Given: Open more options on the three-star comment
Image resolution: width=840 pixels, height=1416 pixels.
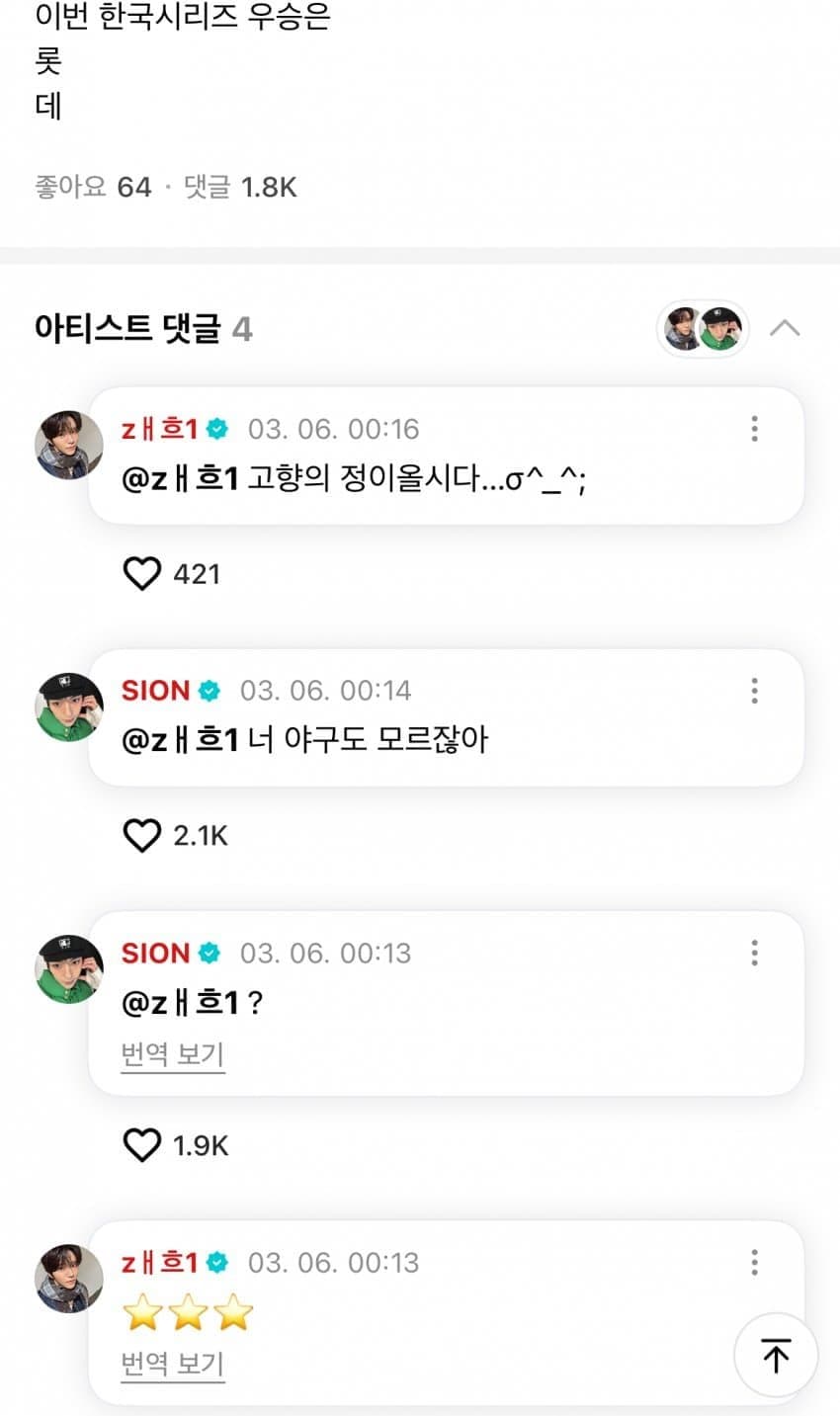Looking at the screenshot, I should pyautogui.click(x=754, y=1262).
